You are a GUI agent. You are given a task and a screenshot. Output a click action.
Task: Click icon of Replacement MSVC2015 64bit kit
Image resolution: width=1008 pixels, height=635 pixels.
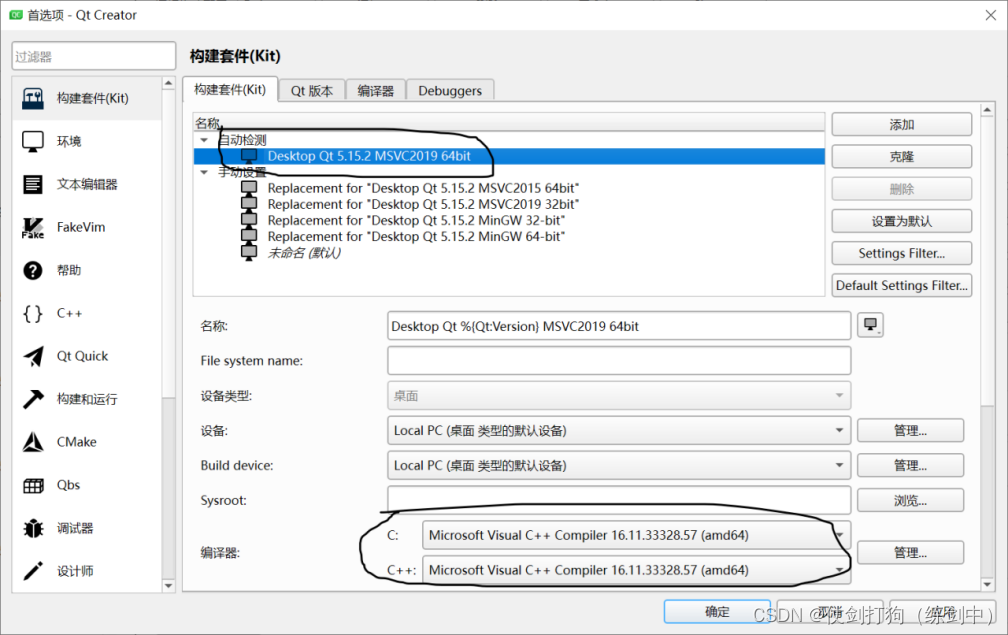pyautogui.click(x=249, y=188)
